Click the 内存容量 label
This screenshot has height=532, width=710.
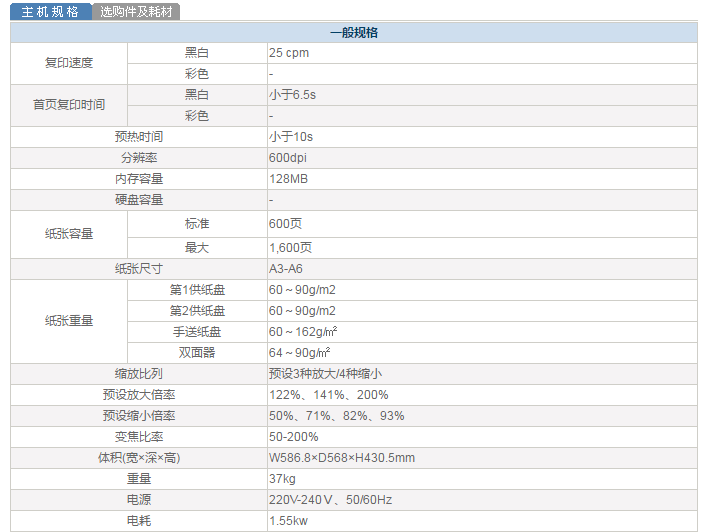pos(139,179)
